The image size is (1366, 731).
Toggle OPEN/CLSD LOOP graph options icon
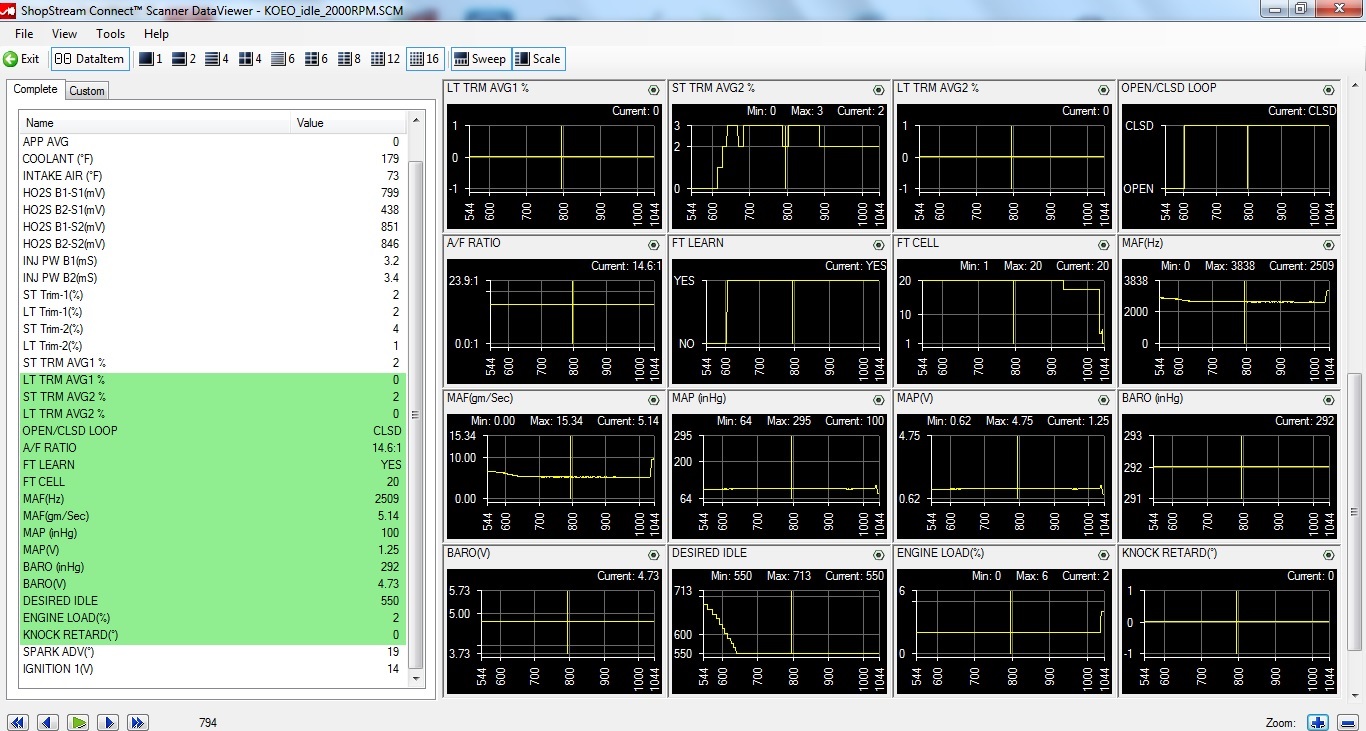coord(1328,89)
